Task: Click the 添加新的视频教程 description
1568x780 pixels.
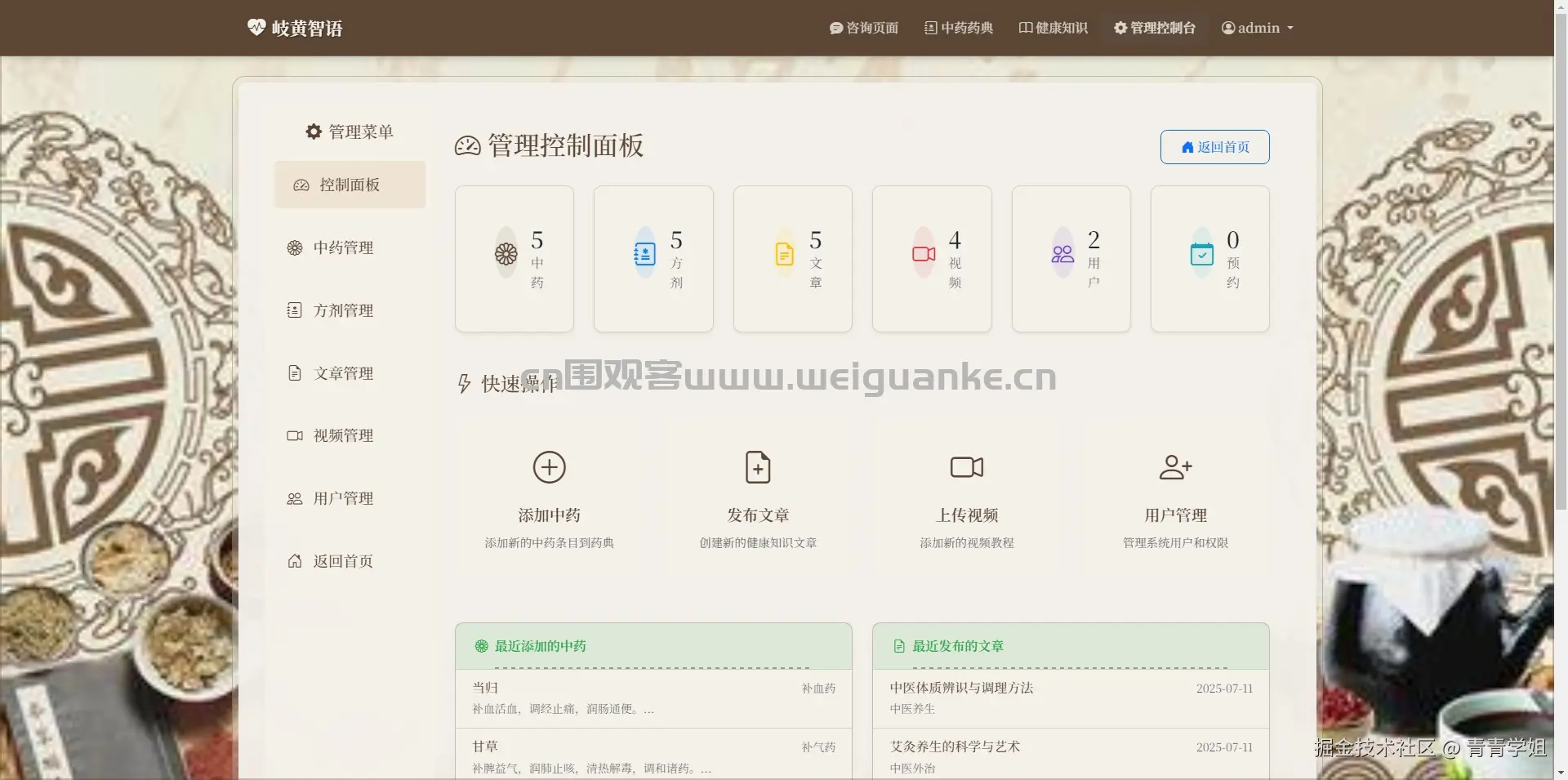Action: 967,543
